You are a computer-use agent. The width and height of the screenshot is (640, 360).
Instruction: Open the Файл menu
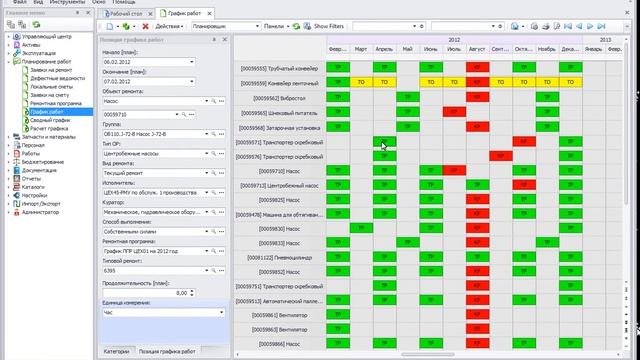coord(20,2)
